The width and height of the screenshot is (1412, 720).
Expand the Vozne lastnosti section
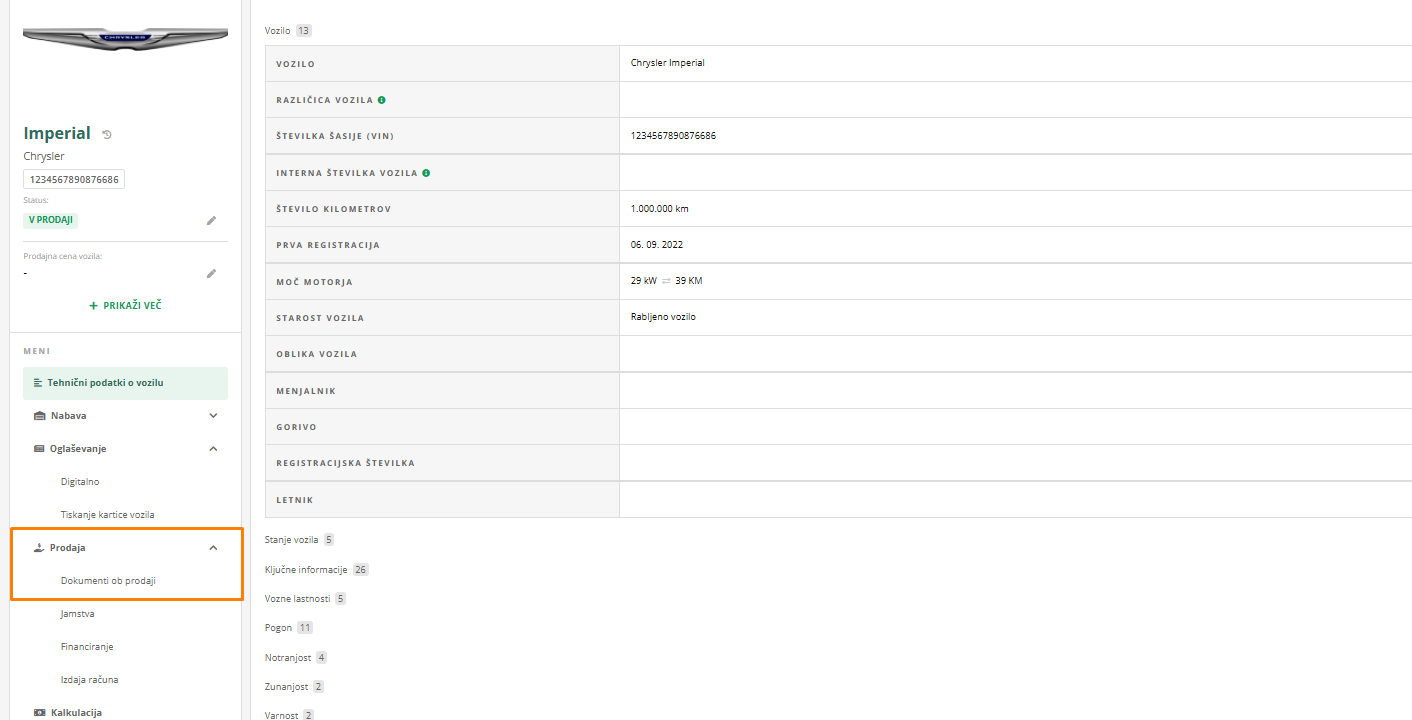pos(305,599)
